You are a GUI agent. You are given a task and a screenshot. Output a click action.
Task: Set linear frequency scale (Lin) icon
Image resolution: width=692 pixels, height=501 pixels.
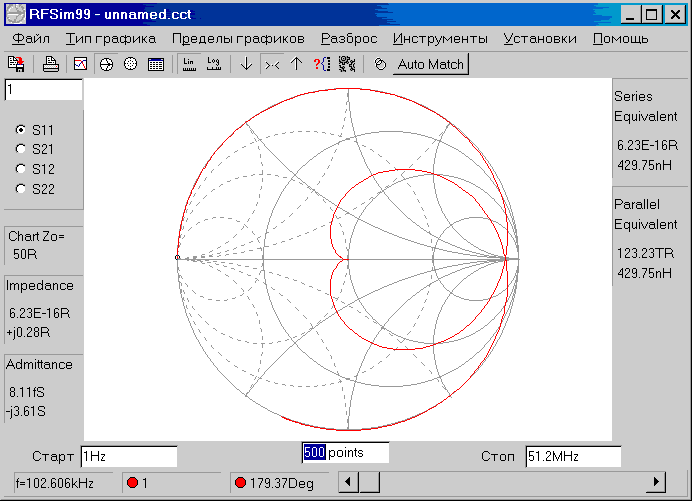(189, 64)
